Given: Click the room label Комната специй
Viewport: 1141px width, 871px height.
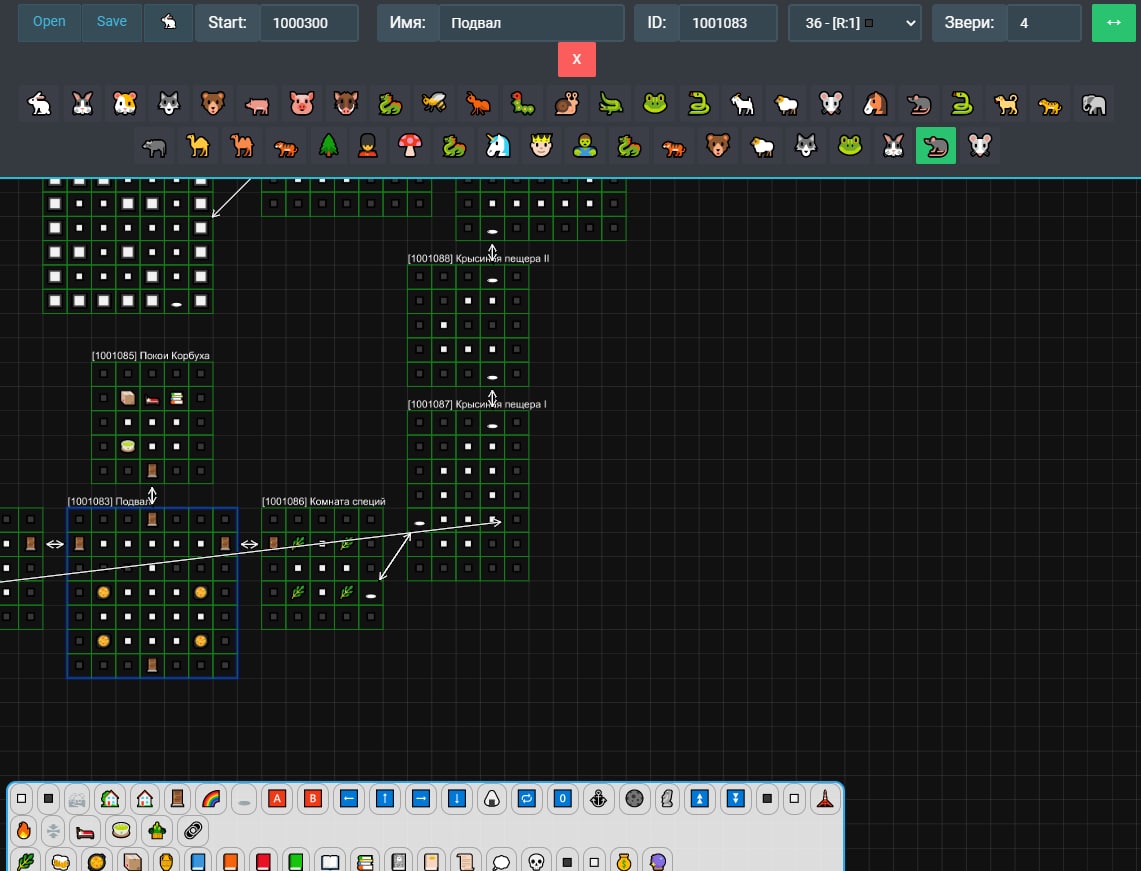Looking at the screenshot, I should click(x=347, y=501).
